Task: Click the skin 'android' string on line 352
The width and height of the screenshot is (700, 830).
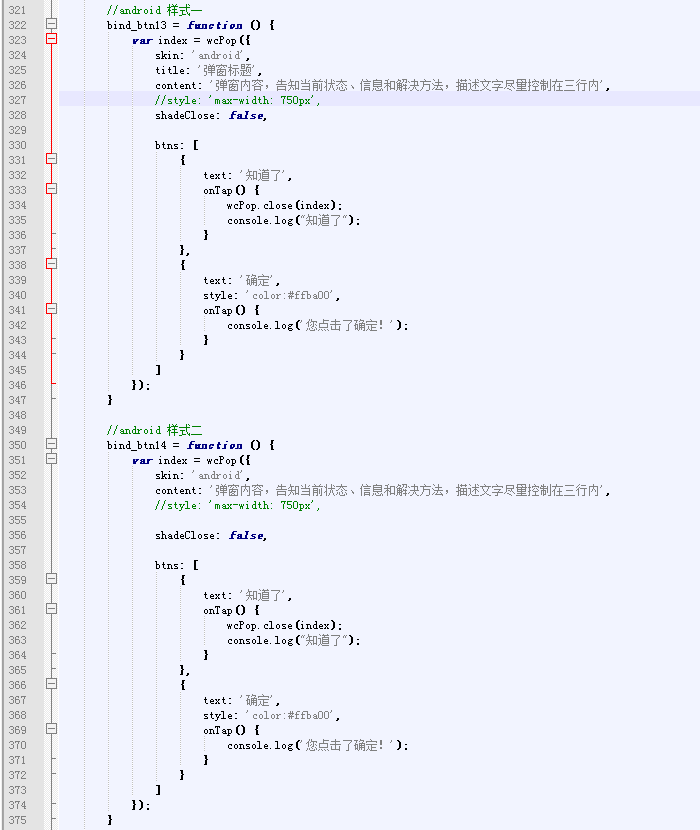Action: click(218, 475)
